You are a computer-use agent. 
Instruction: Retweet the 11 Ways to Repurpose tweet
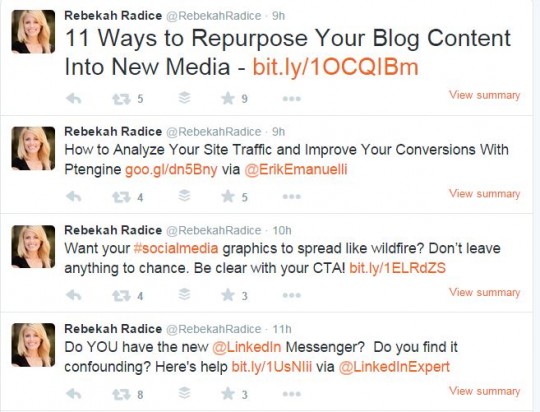click(x=121, y=99)
